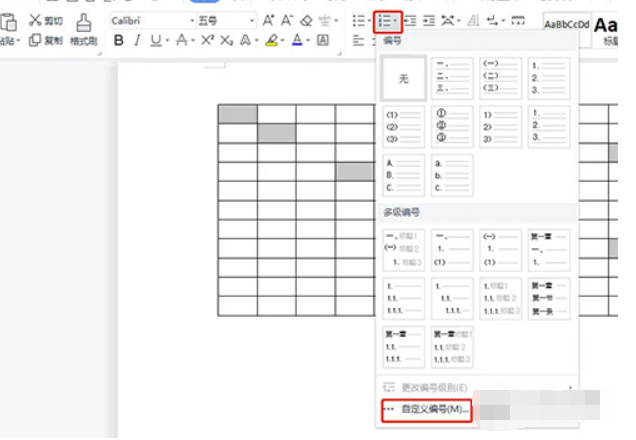Click the Chinese layout icon
Viewport: 636px width, 440px height.
click(x=448, y=20)
